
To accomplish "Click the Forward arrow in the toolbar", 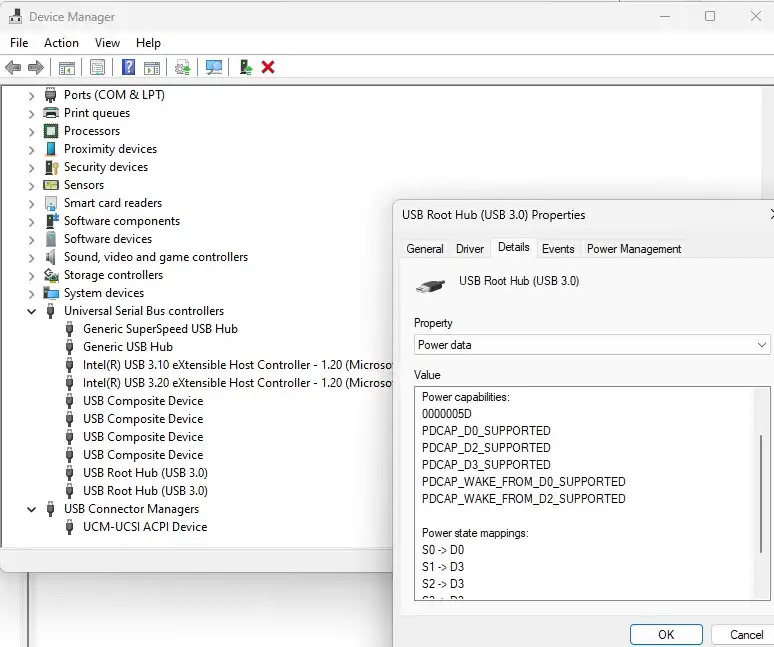I will point(36,67).
